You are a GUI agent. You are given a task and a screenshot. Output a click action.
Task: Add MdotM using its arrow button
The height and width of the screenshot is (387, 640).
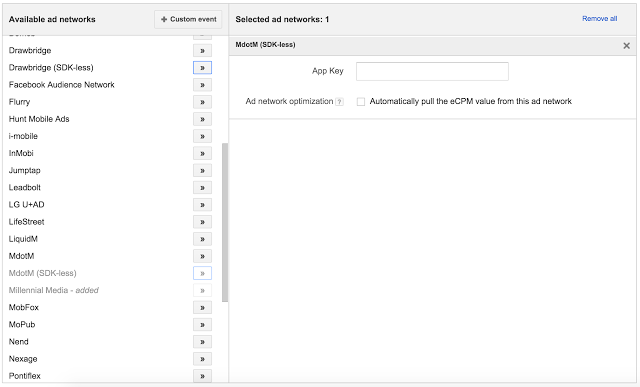click(x=202, y=256)
